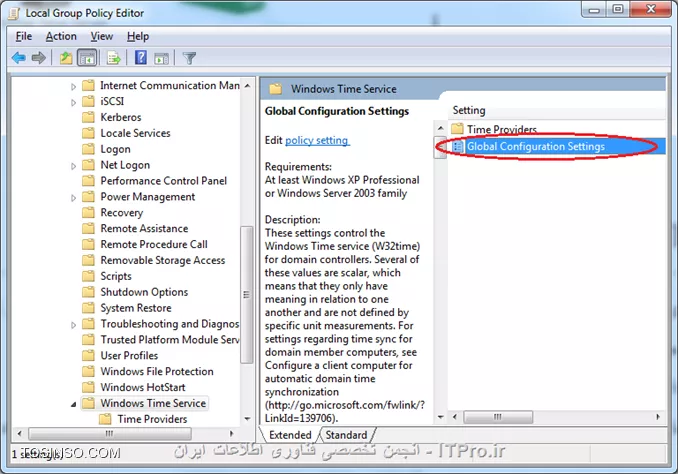
Task: Switch to the Standard tab
Action: 346,435
